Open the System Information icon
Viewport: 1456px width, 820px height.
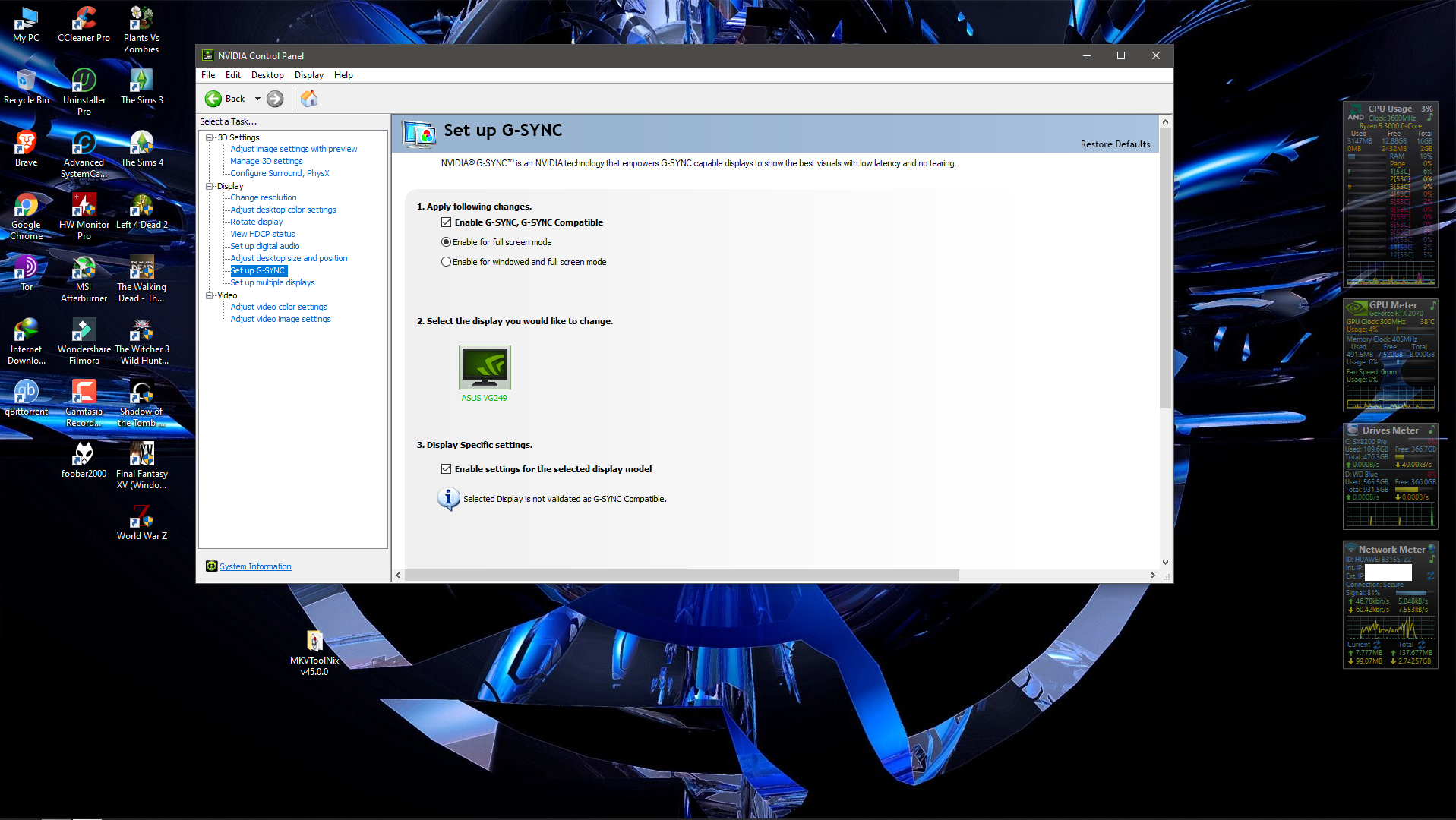click(x=211, y=566)
